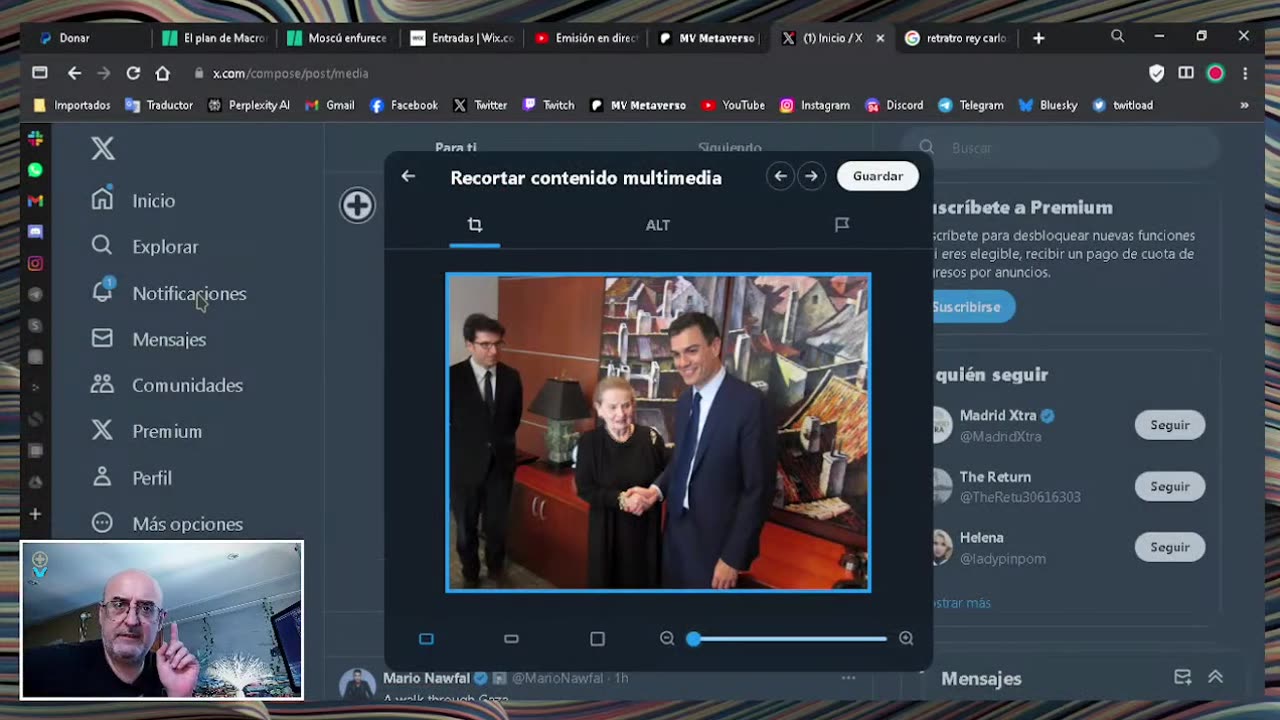
Task: Open Premium in X sidebar
Action: (146, 431)
